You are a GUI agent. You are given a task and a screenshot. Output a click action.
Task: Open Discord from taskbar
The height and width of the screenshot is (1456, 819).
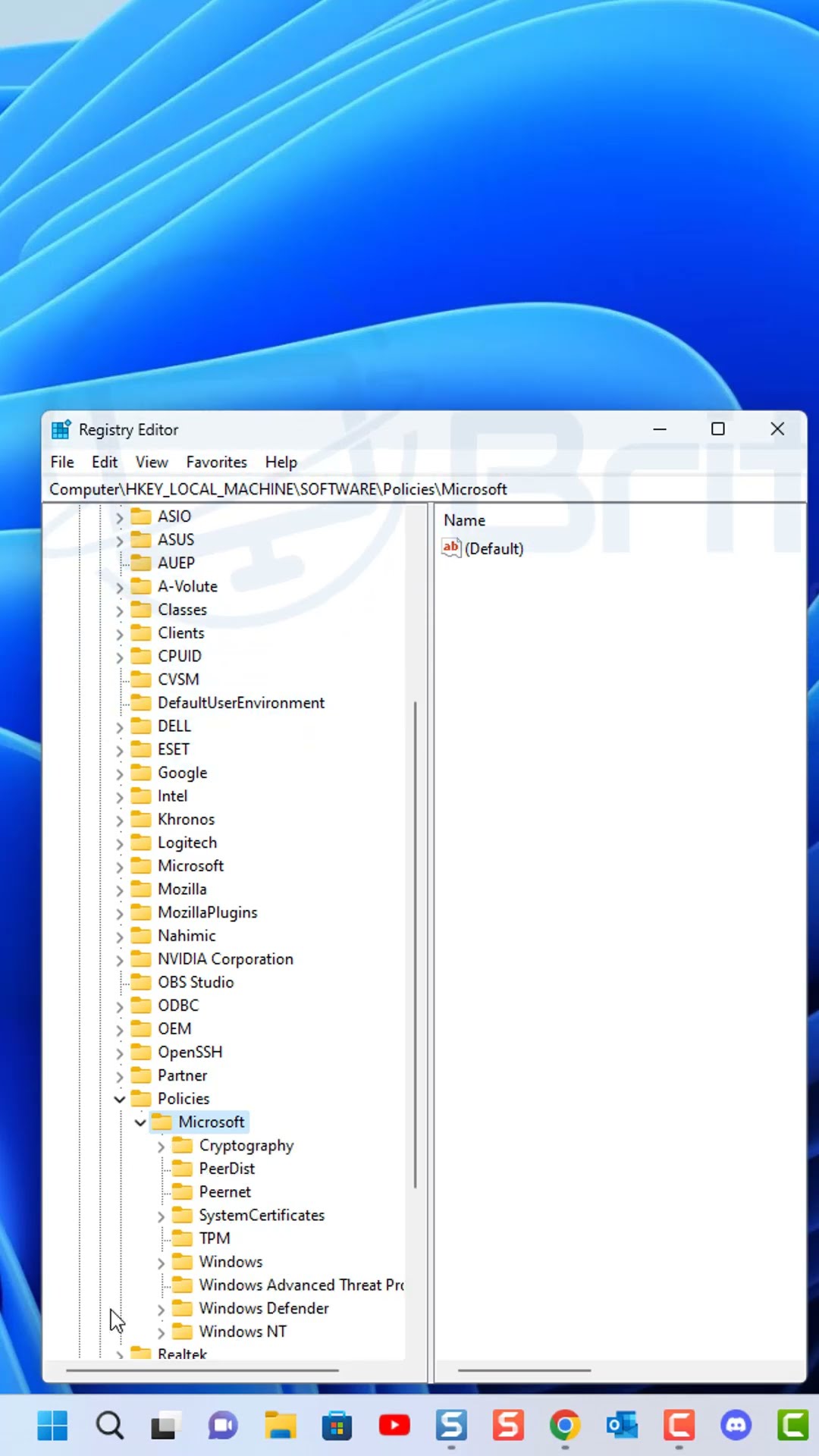point(736,1426)
